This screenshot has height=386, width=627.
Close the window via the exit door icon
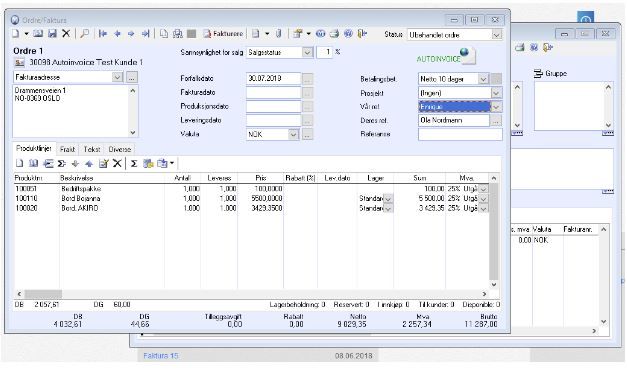[362, 34]
